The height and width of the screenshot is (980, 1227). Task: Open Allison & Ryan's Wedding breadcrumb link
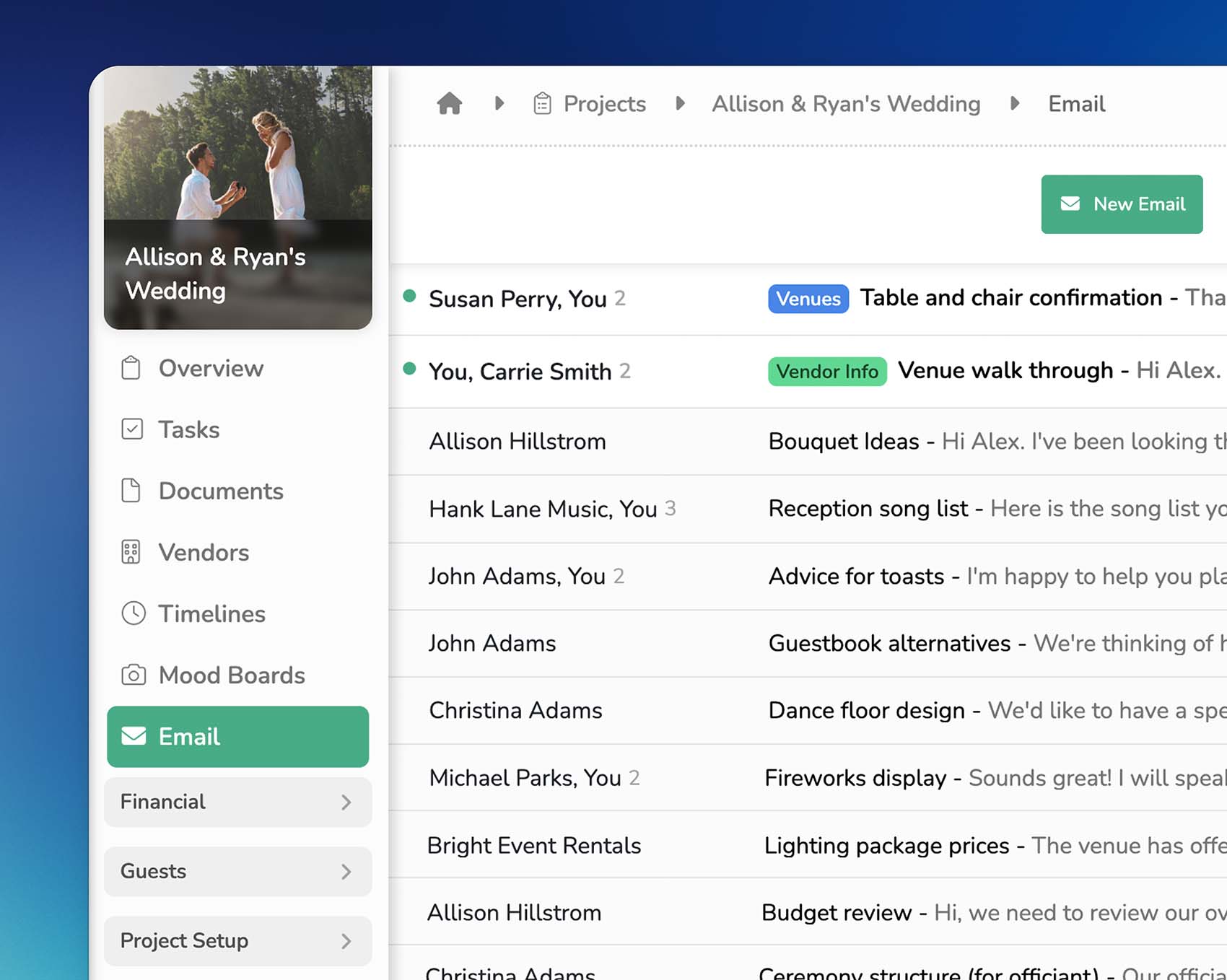tap(846, 104)
